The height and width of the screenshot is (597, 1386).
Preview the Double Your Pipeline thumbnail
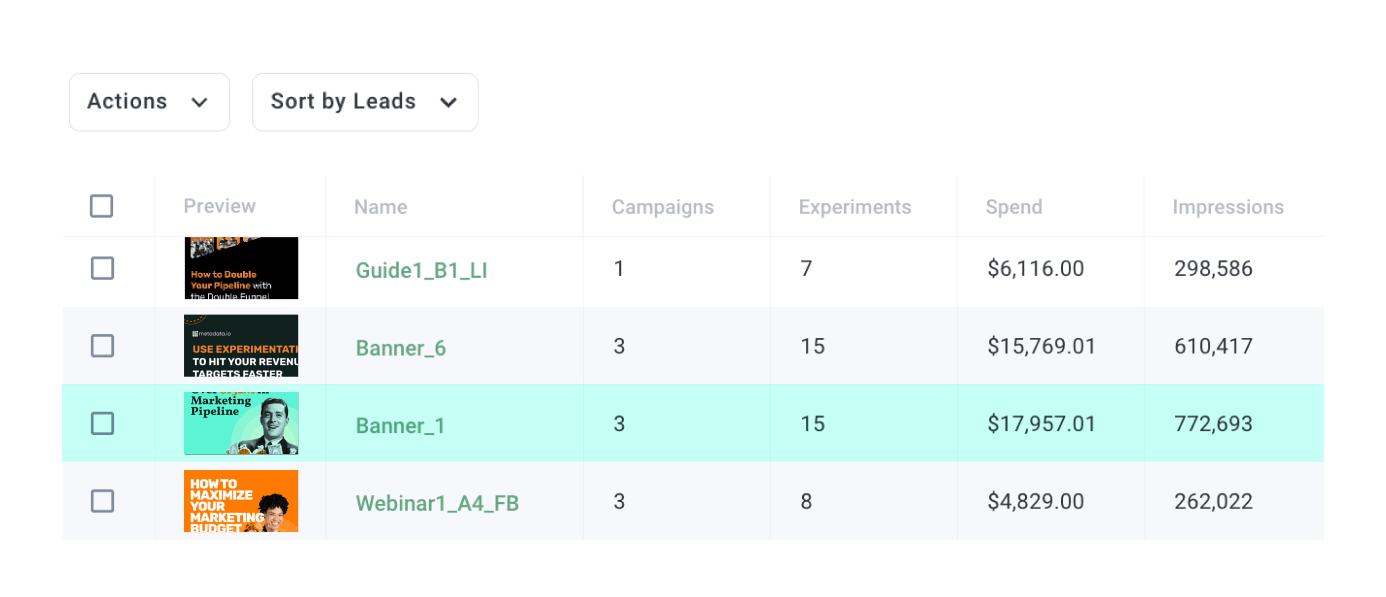pos(241,268)
